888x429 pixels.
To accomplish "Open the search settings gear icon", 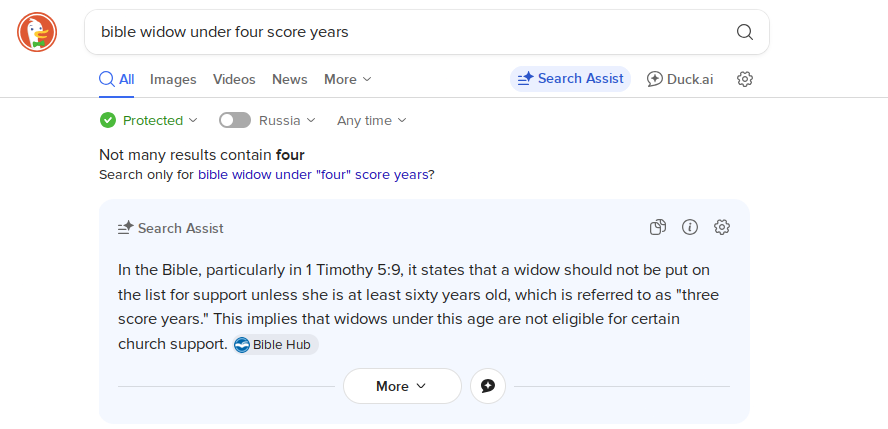I will click(745, 79).
